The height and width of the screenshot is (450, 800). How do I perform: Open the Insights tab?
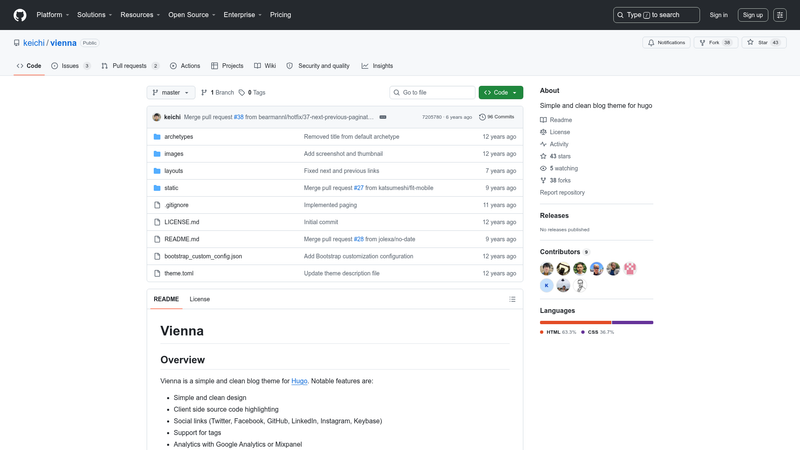[377, 66]
